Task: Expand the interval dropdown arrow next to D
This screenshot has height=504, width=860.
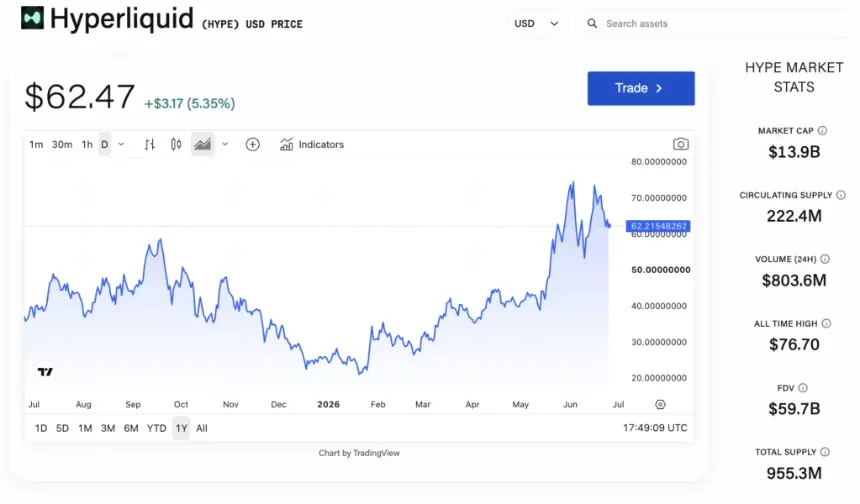Action: click(121, 144)
